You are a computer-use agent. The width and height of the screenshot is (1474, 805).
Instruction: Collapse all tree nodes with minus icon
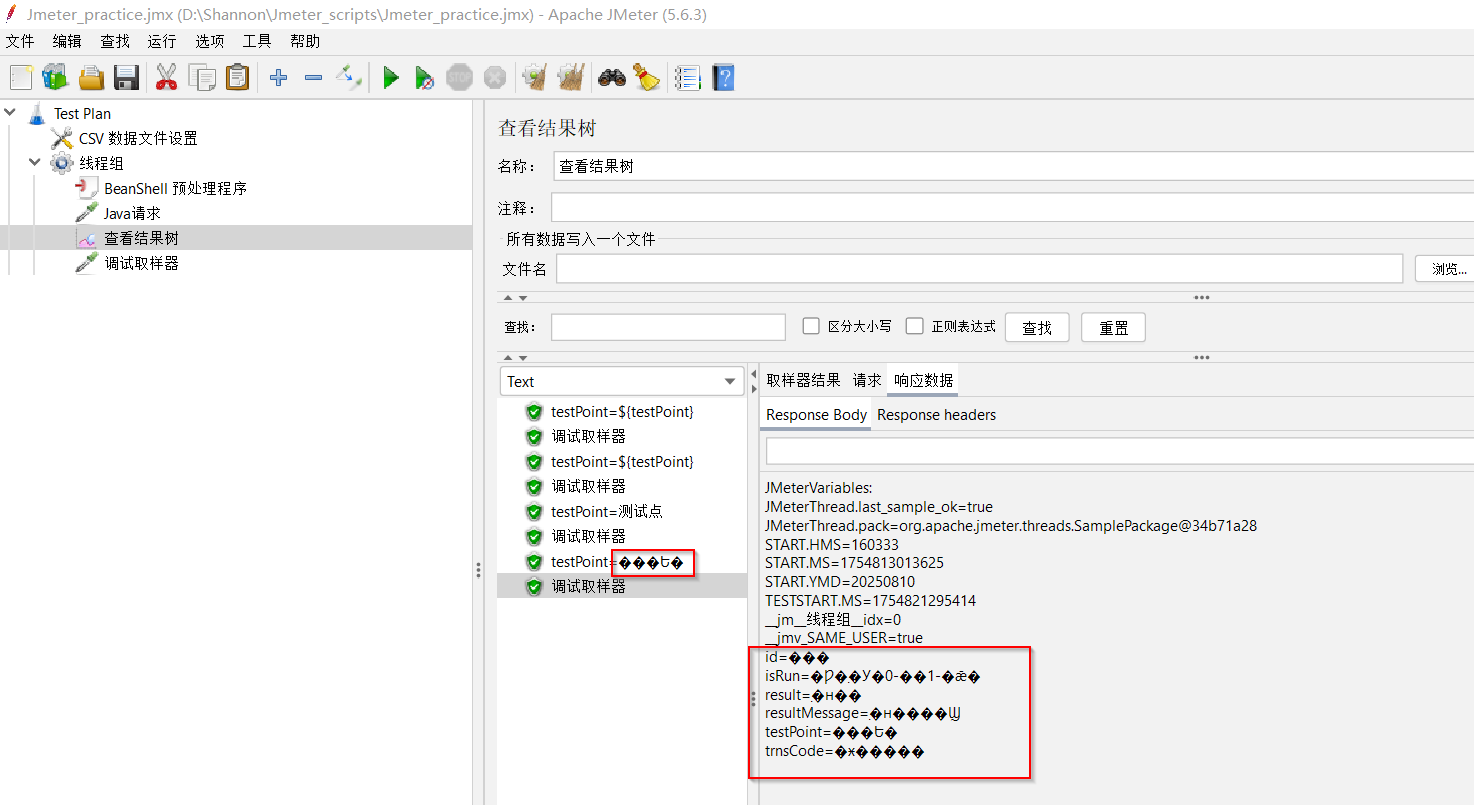pyautogui.click(x=313, y=77)
